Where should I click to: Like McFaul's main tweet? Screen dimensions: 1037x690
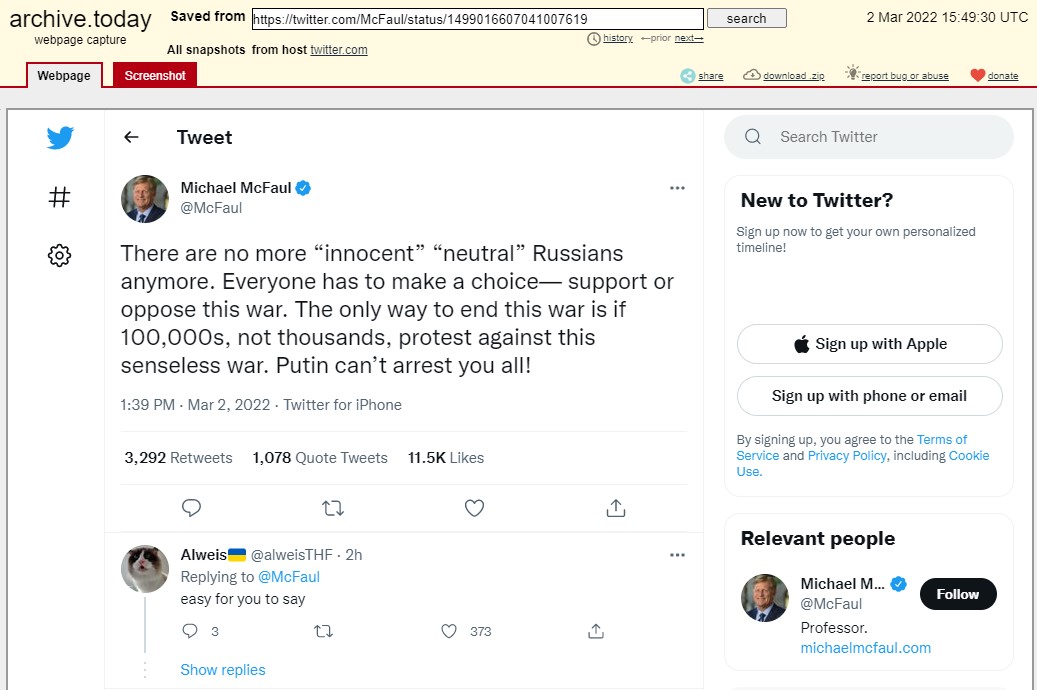pyautogui.click(x=475, y=508)
